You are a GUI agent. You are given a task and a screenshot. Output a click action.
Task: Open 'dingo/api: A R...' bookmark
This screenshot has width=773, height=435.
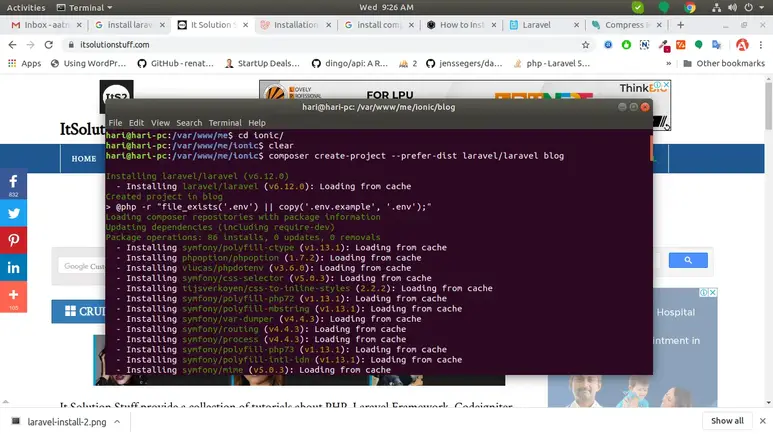[x=350, y=63]
